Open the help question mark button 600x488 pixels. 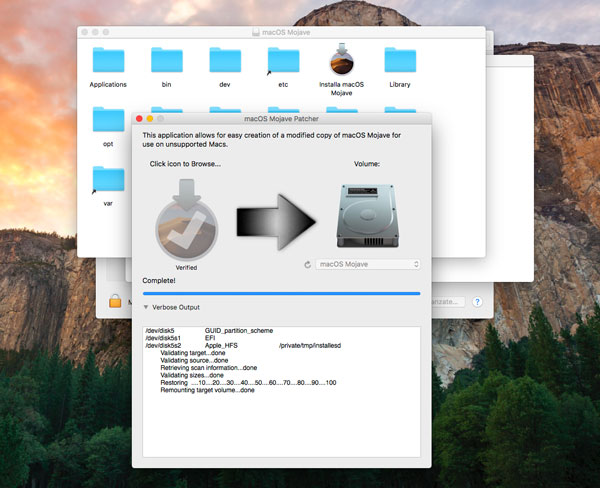pos(477,302)
